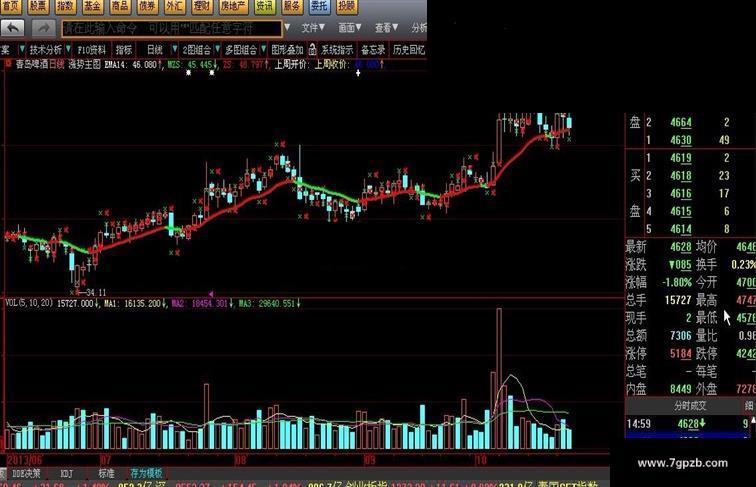Select the 多图组合 layout
Viewport: 756px width, 487px height.
point(241,50)
